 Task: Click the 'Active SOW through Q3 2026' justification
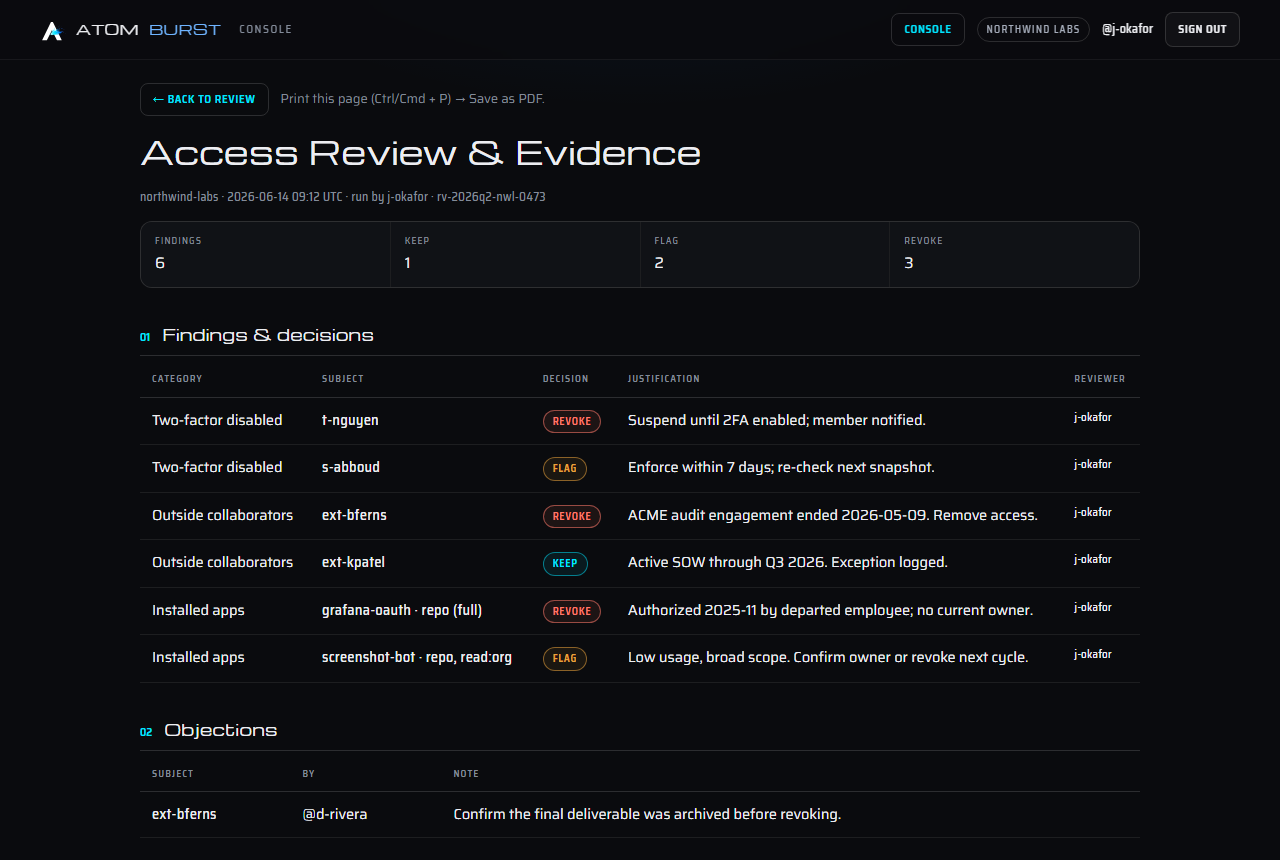788,562
